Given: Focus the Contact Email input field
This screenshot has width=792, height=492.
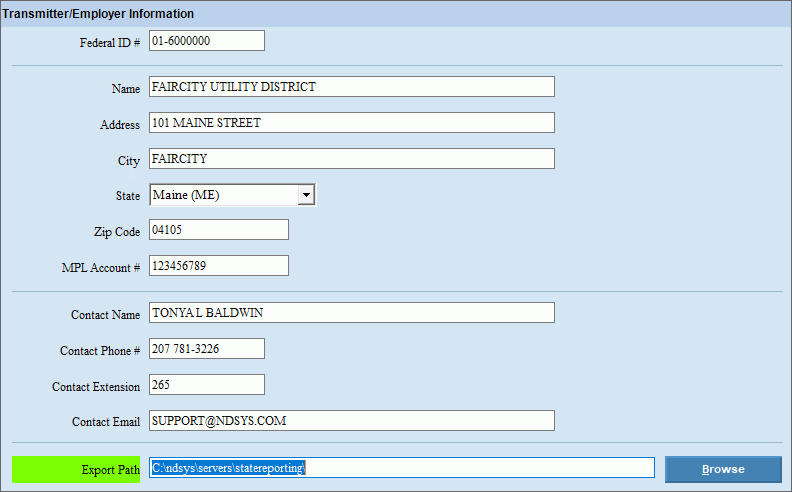Looking at the screenshot, I should point(351,421).
